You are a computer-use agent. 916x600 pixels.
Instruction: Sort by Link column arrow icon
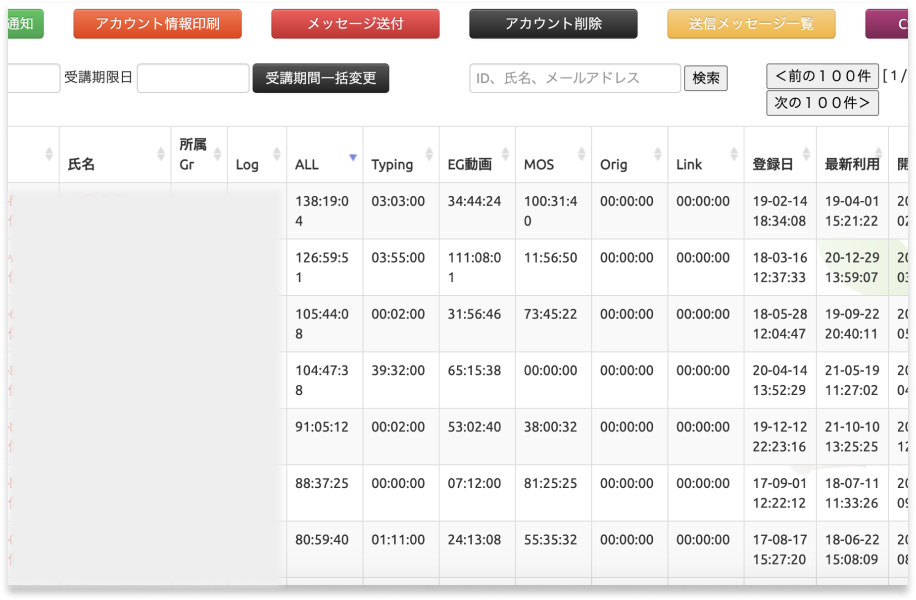[x=734, y=154]
